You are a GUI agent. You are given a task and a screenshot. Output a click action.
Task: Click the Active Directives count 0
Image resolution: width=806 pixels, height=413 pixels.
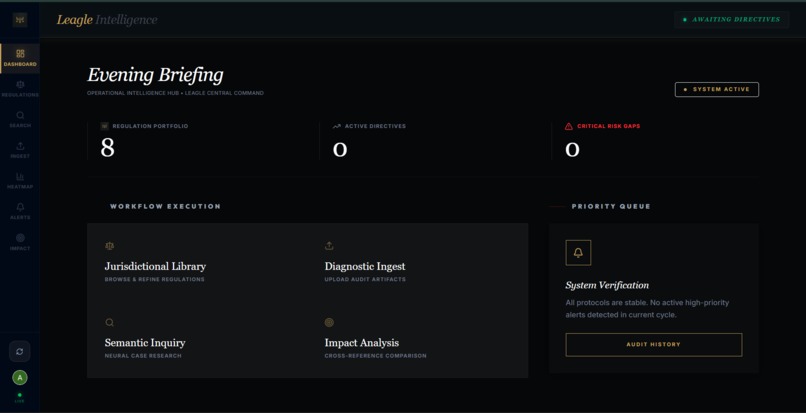click(340, 149)
